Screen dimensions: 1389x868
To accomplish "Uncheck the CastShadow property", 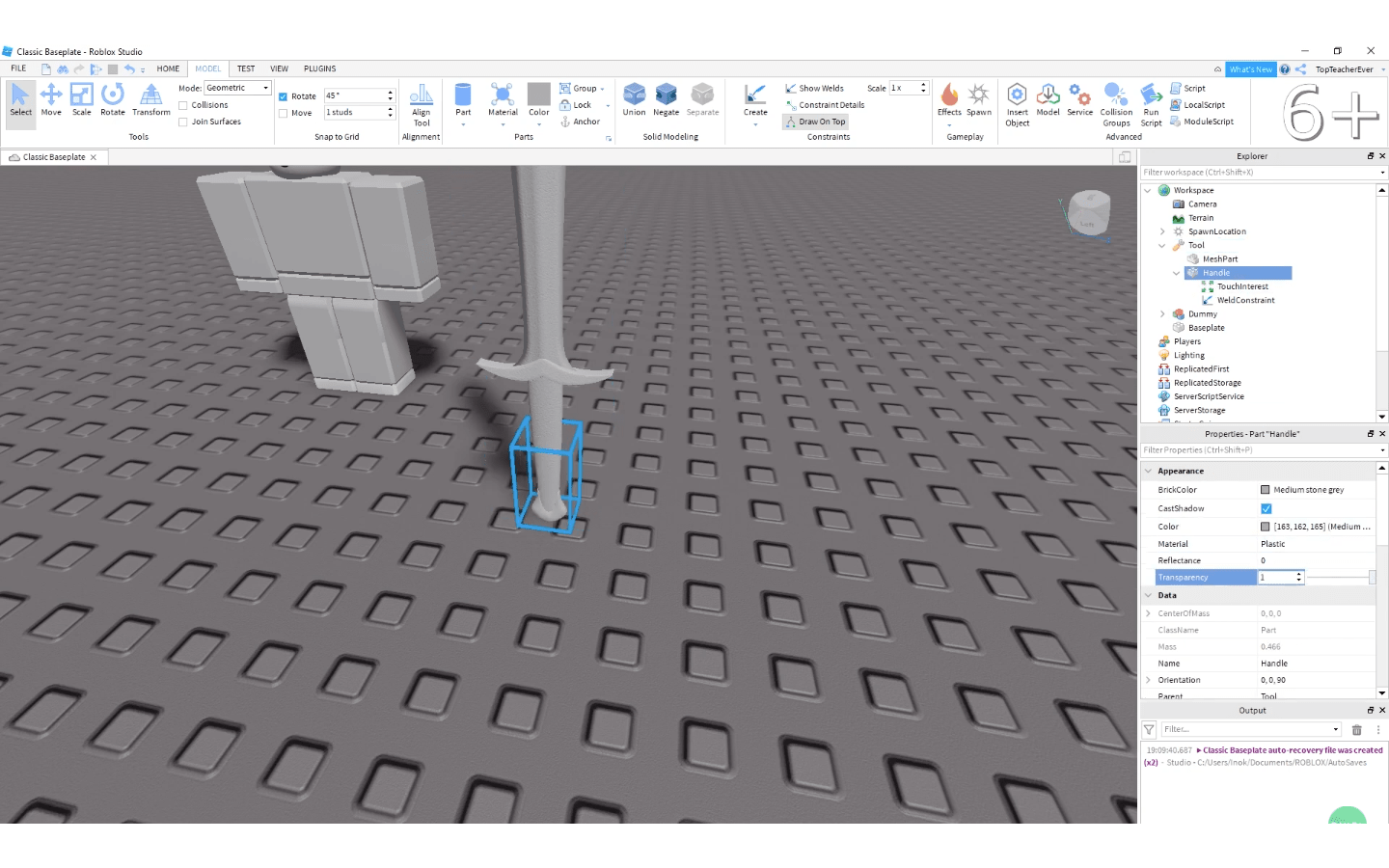I will [x=1266, y=508].
